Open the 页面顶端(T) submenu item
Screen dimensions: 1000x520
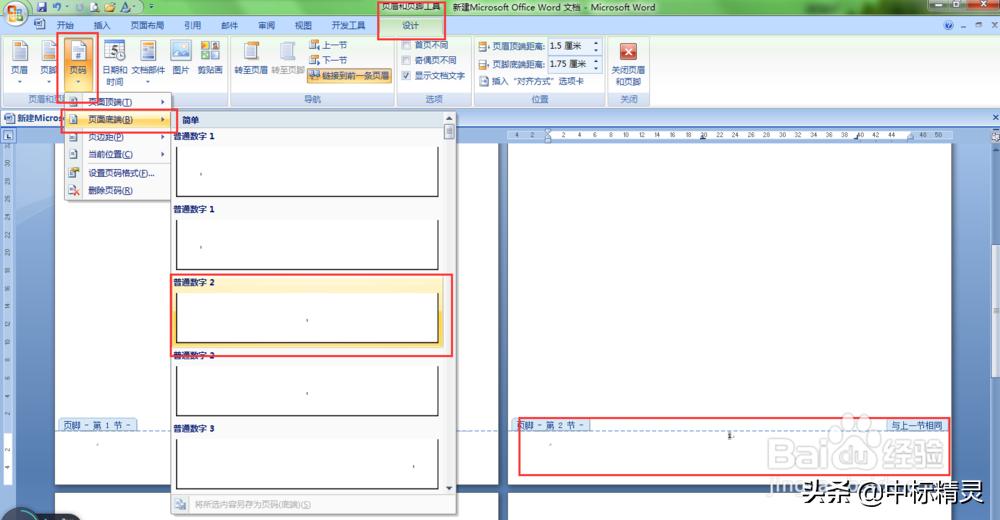tap(118, 102)
